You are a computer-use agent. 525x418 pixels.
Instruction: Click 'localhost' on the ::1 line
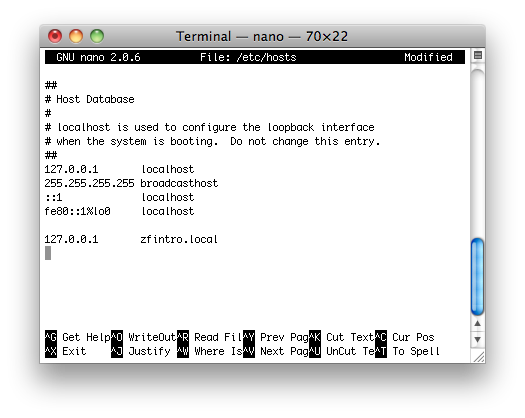click(168, 197)
